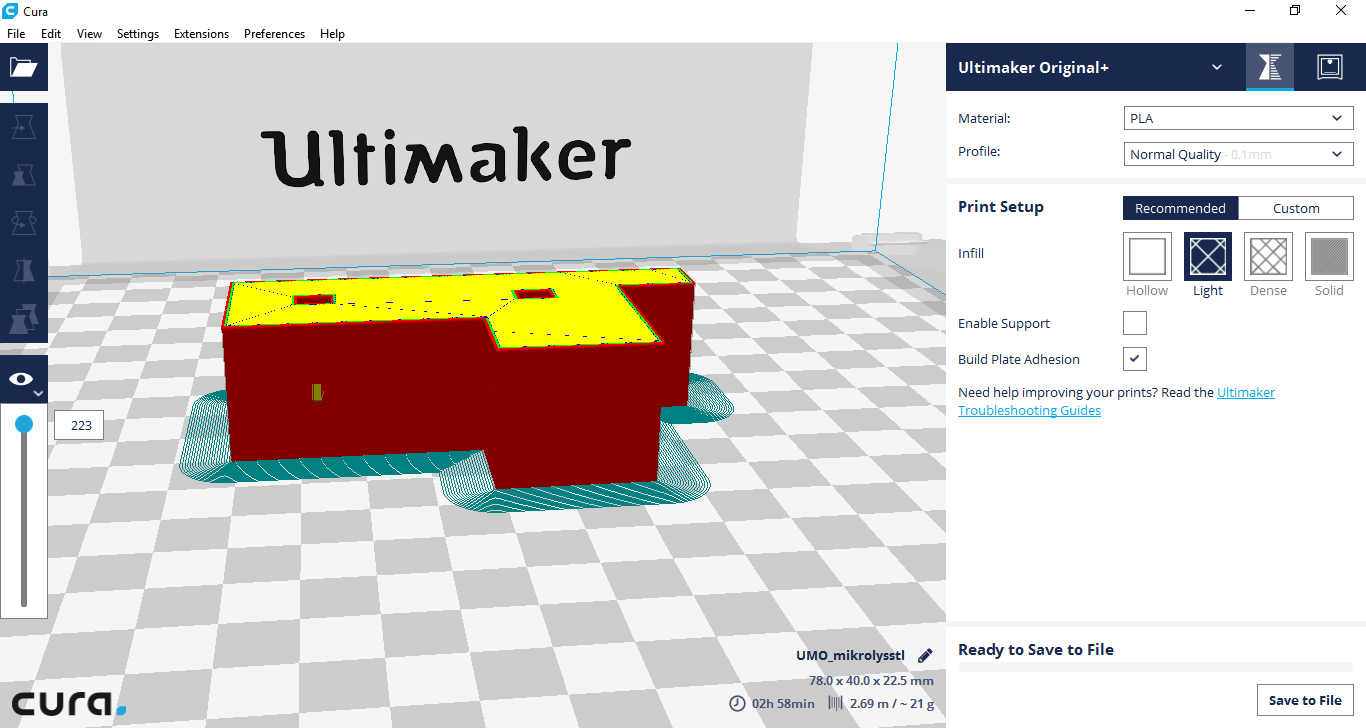
Task: Select the Mirror tool in the left toolbar
Action: click(23, 271)
